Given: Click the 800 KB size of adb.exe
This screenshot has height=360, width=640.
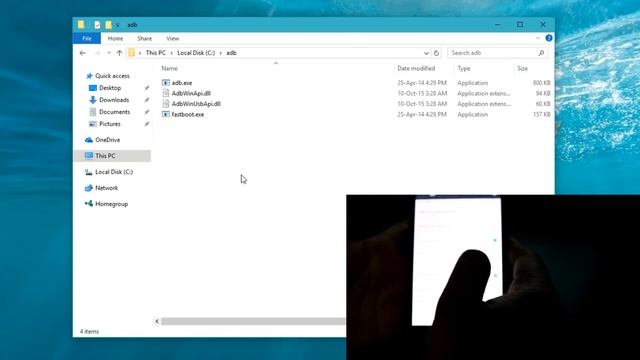Looking at the screenshot, I should [541, 83].
